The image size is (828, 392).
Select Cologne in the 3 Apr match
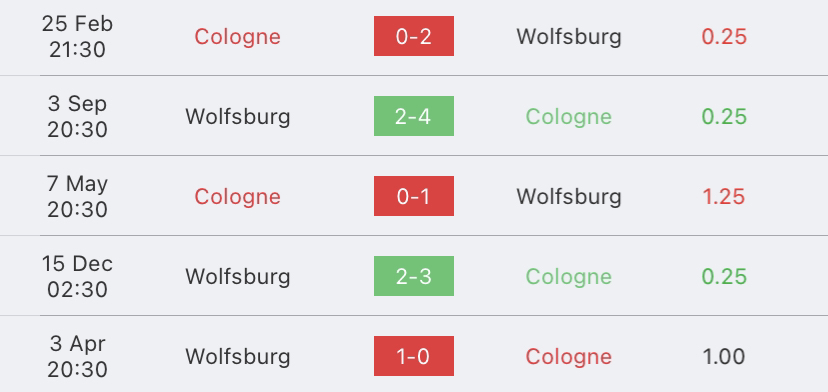[x=569, y=357]
